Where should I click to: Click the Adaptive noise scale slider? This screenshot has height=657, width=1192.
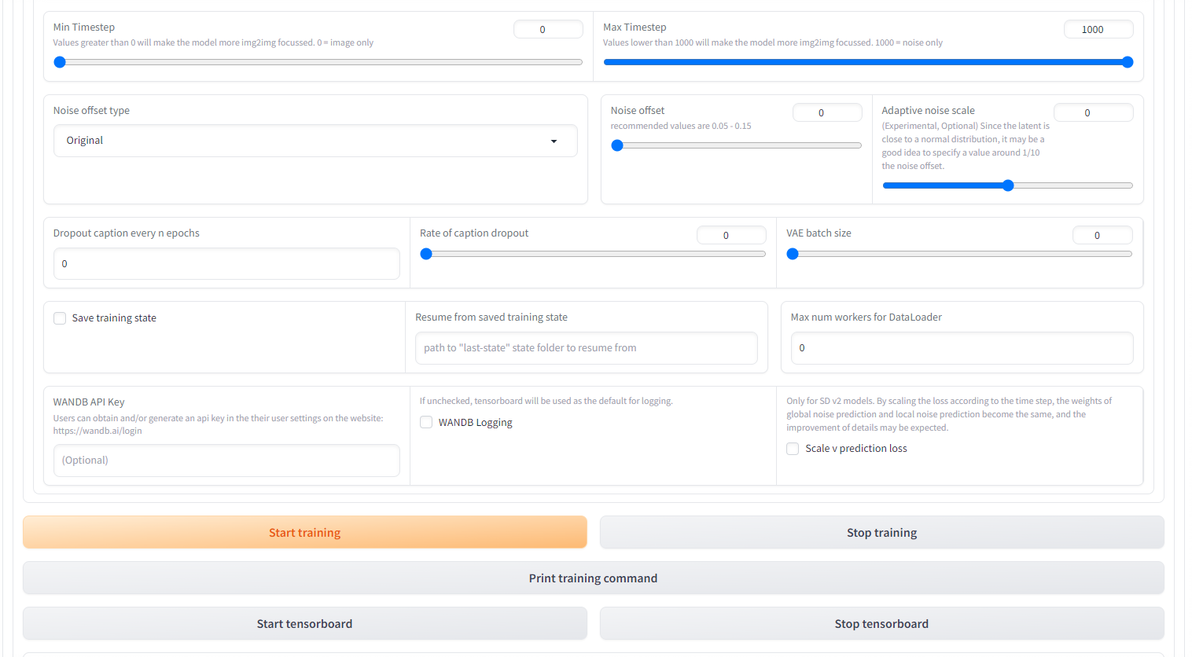coord(1007,185)
